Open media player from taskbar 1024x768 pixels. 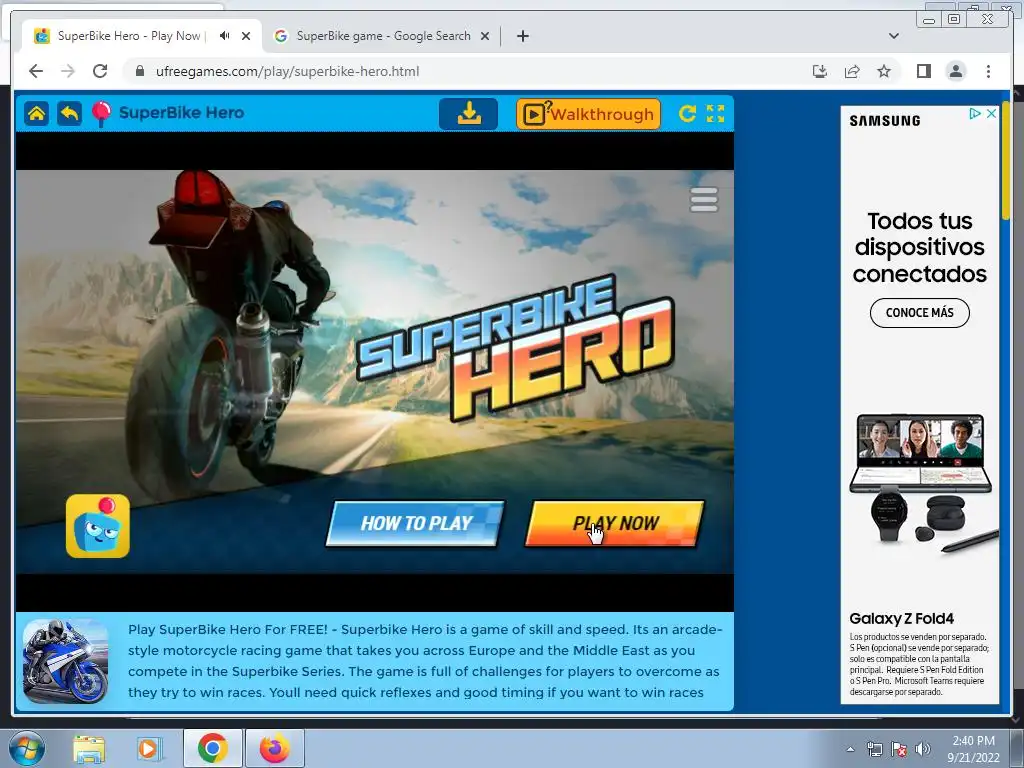149,748
